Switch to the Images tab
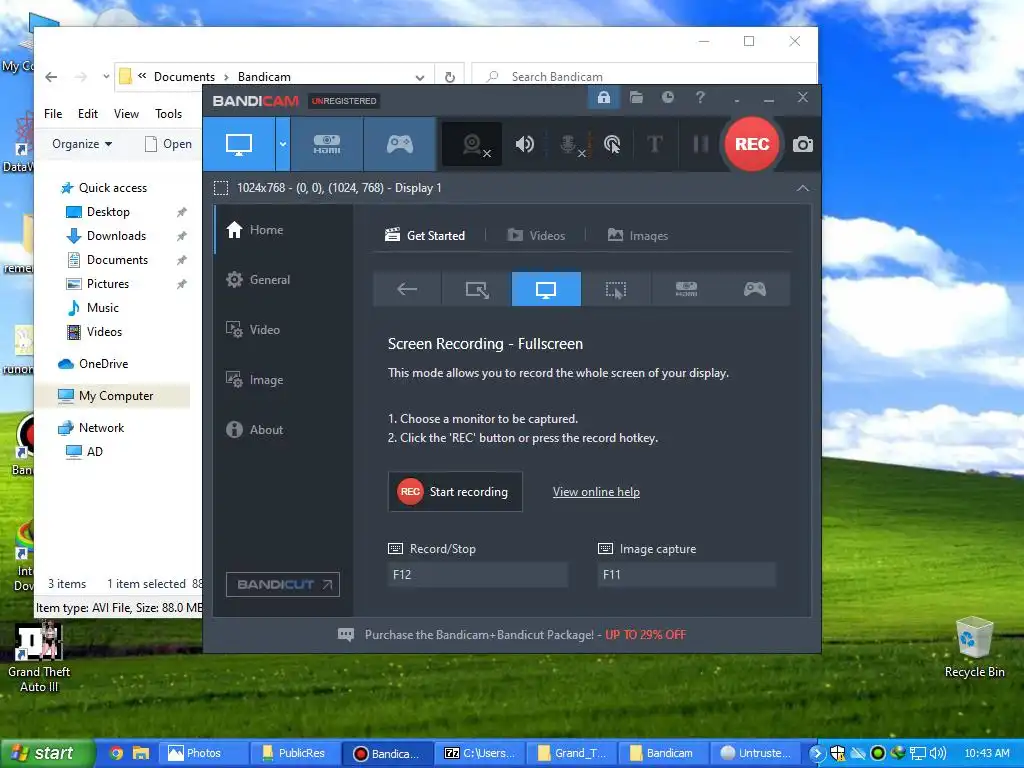1024x768 pixels. click(x=637, y=236)
